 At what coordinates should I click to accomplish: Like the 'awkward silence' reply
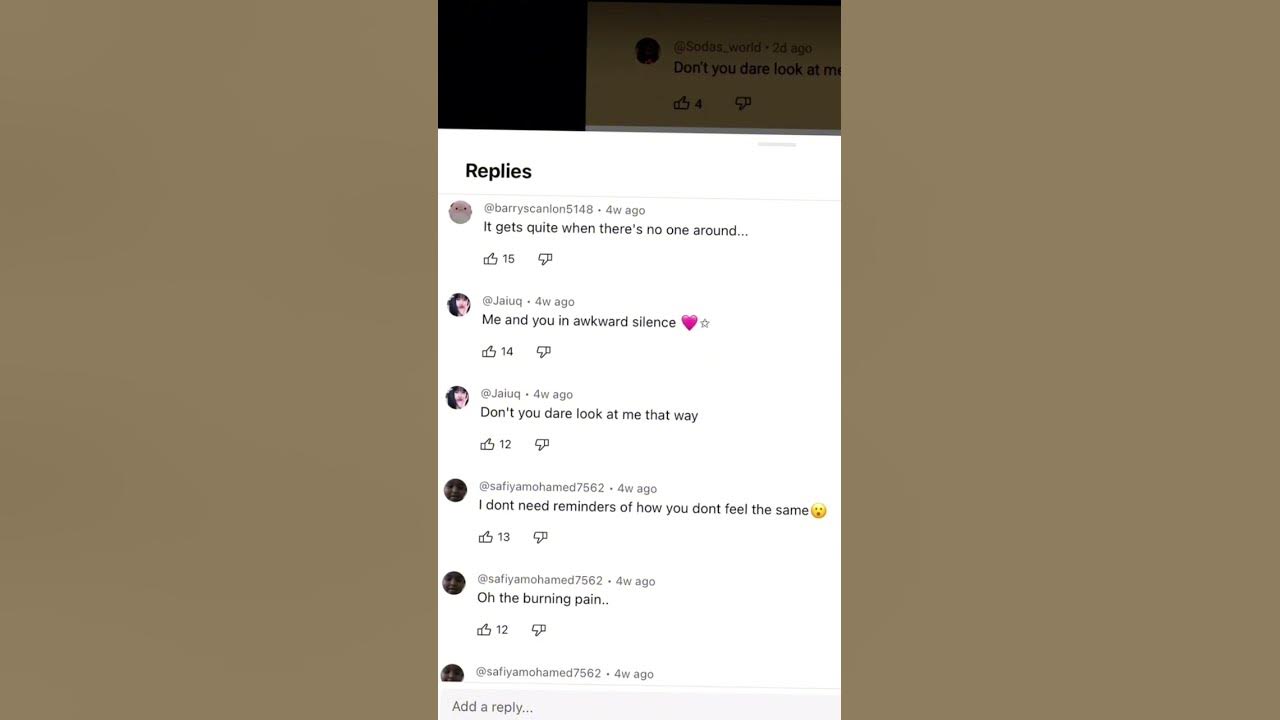pos(489,352)
